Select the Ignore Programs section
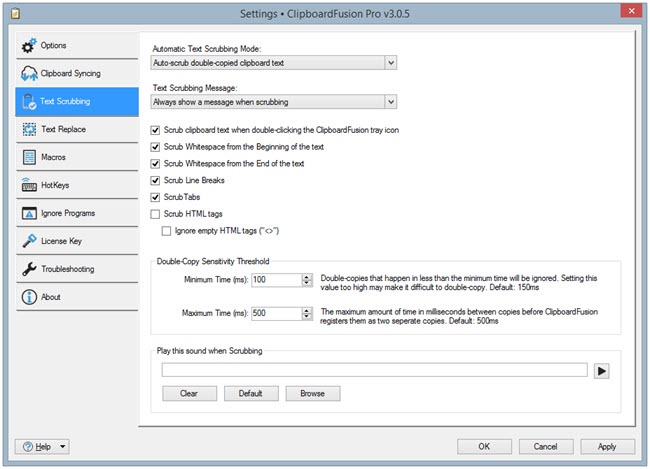This screenshot has width=650, height=469. pyautogui.click(x=77, y=214)
